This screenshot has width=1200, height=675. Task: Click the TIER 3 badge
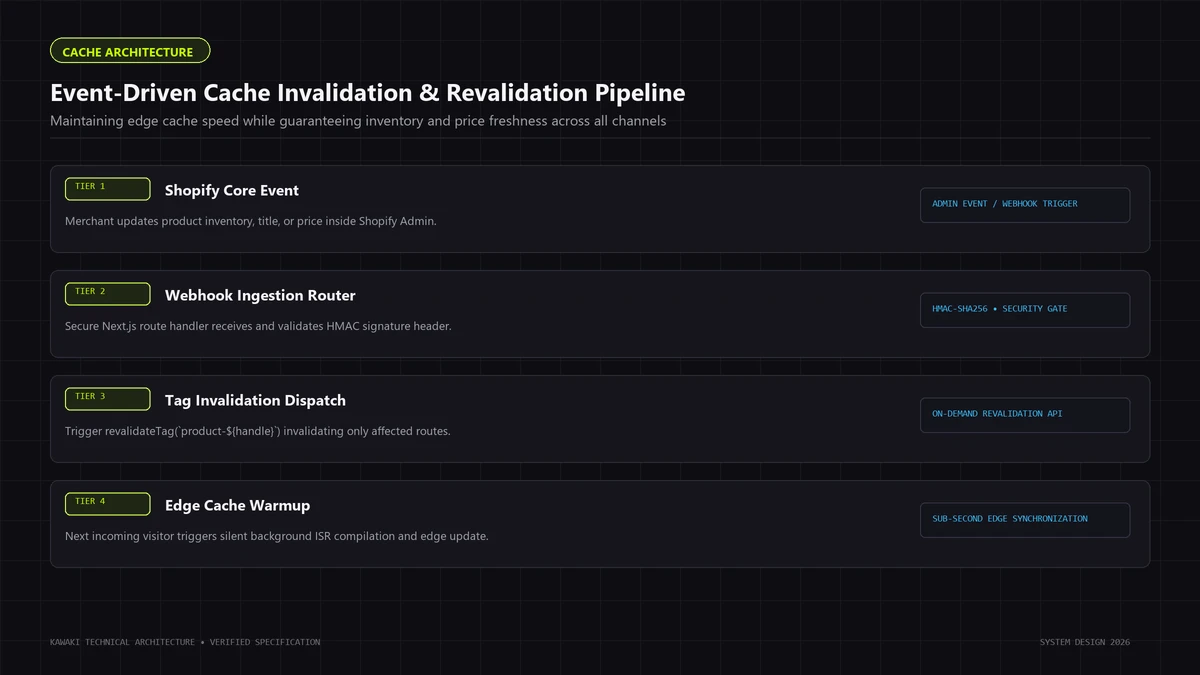click(x=108, y=399)
